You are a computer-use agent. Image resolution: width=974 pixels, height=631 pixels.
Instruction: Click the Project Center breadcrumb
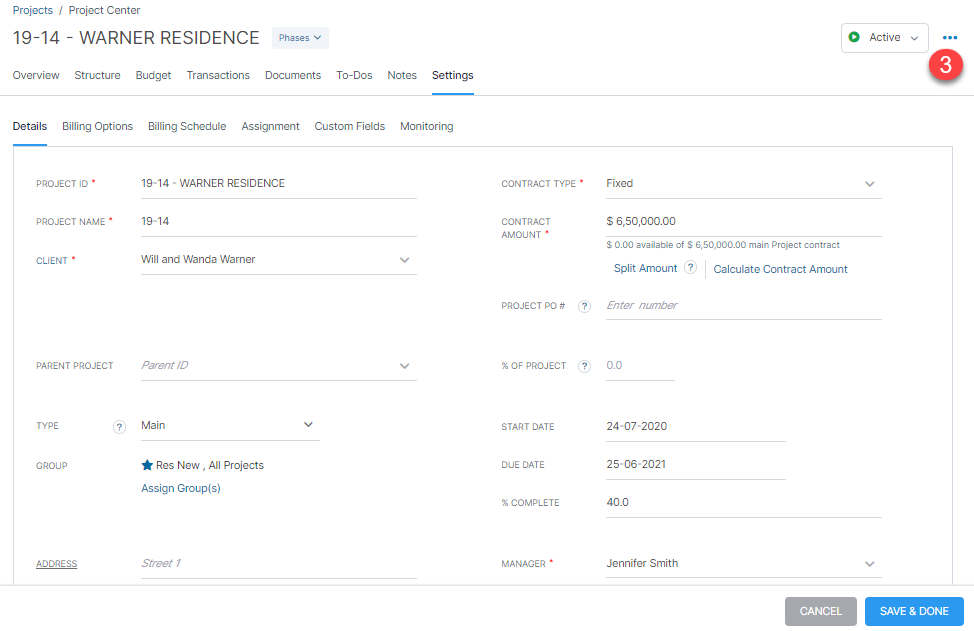tap(104, 10)
